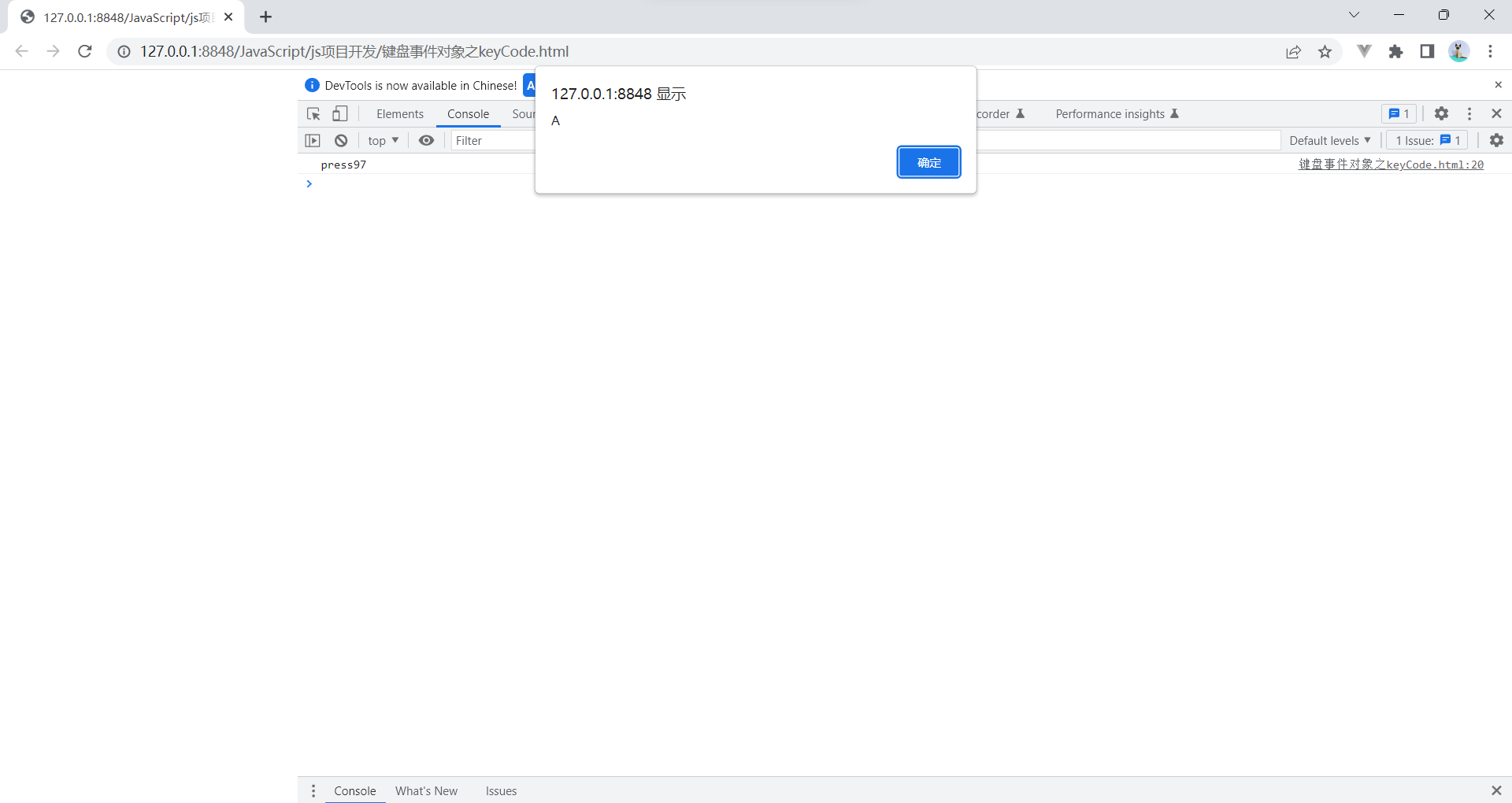Select the Inspect element tool
Image resolution: width=1512 pixels, height=803 pixels.
[x=313, y=113]
